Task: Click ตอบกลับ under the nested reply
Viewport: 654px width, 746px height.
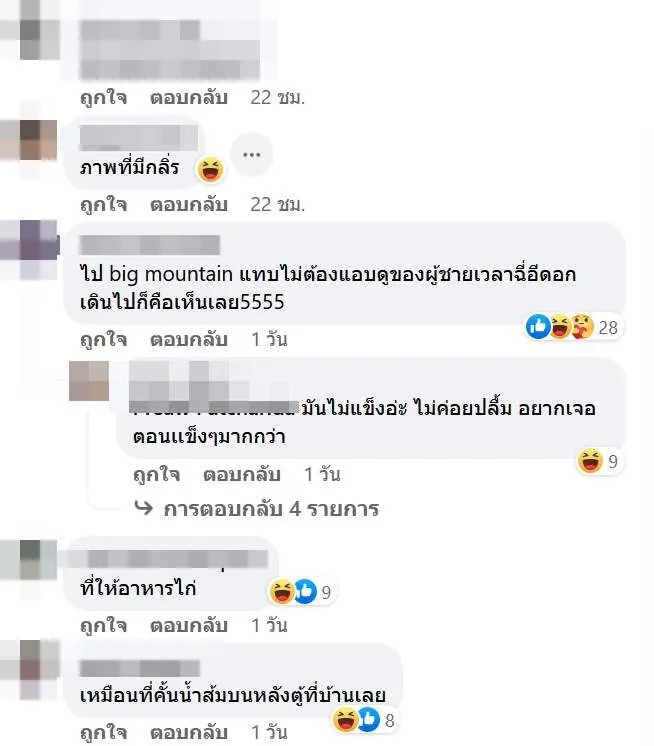Action: click(x=242, y=474)
